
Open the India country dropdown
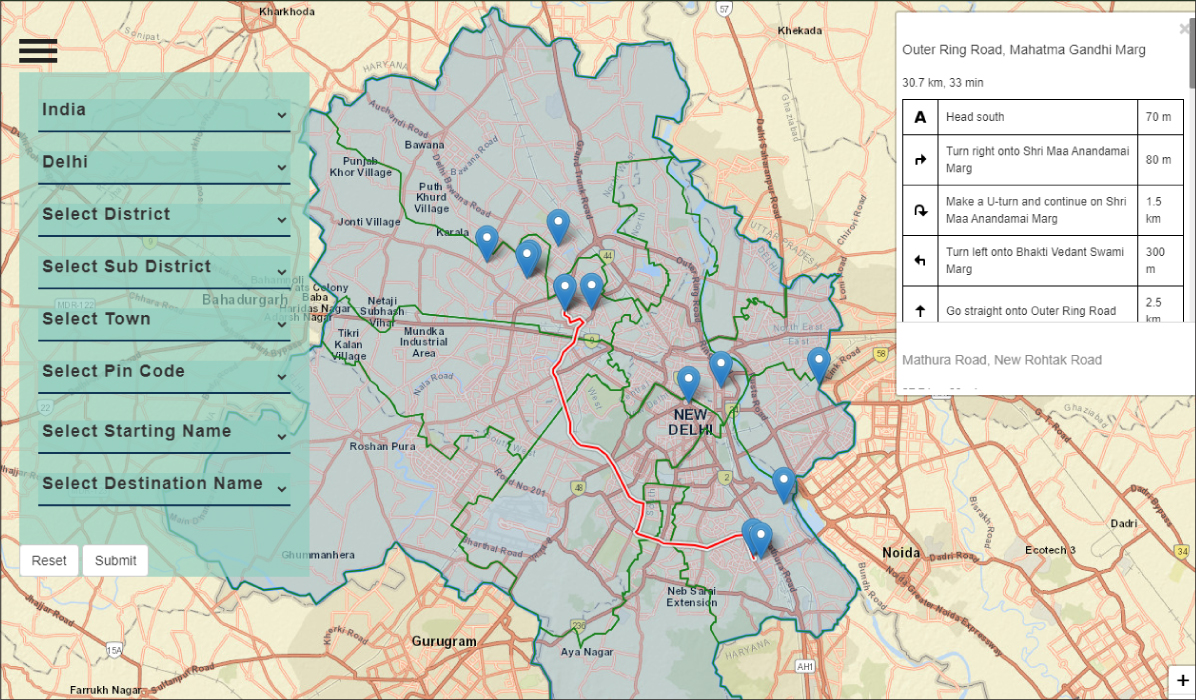click(x=164, y=111)
